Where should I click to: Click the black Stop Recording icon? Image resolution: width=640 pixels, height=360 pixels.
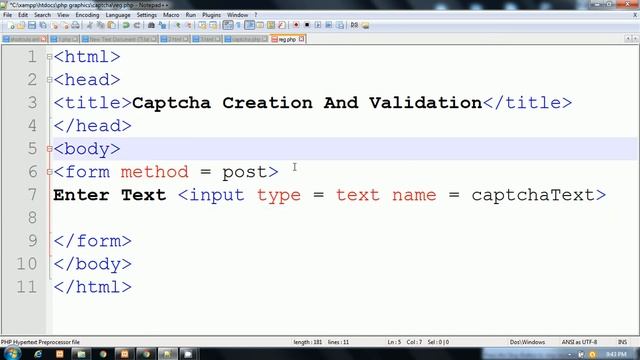pos(307,25)
